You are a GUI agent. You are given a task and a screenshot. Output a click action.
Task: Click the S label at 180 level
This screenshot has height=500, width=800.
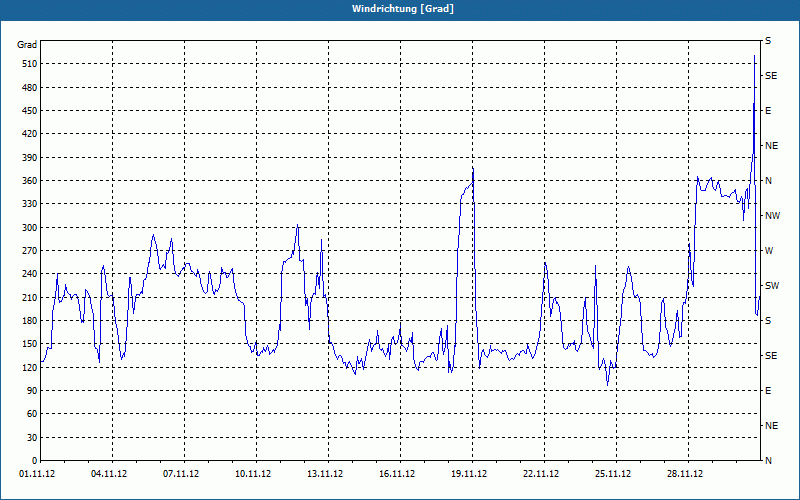pyautogui.click(x=768, y=320)
